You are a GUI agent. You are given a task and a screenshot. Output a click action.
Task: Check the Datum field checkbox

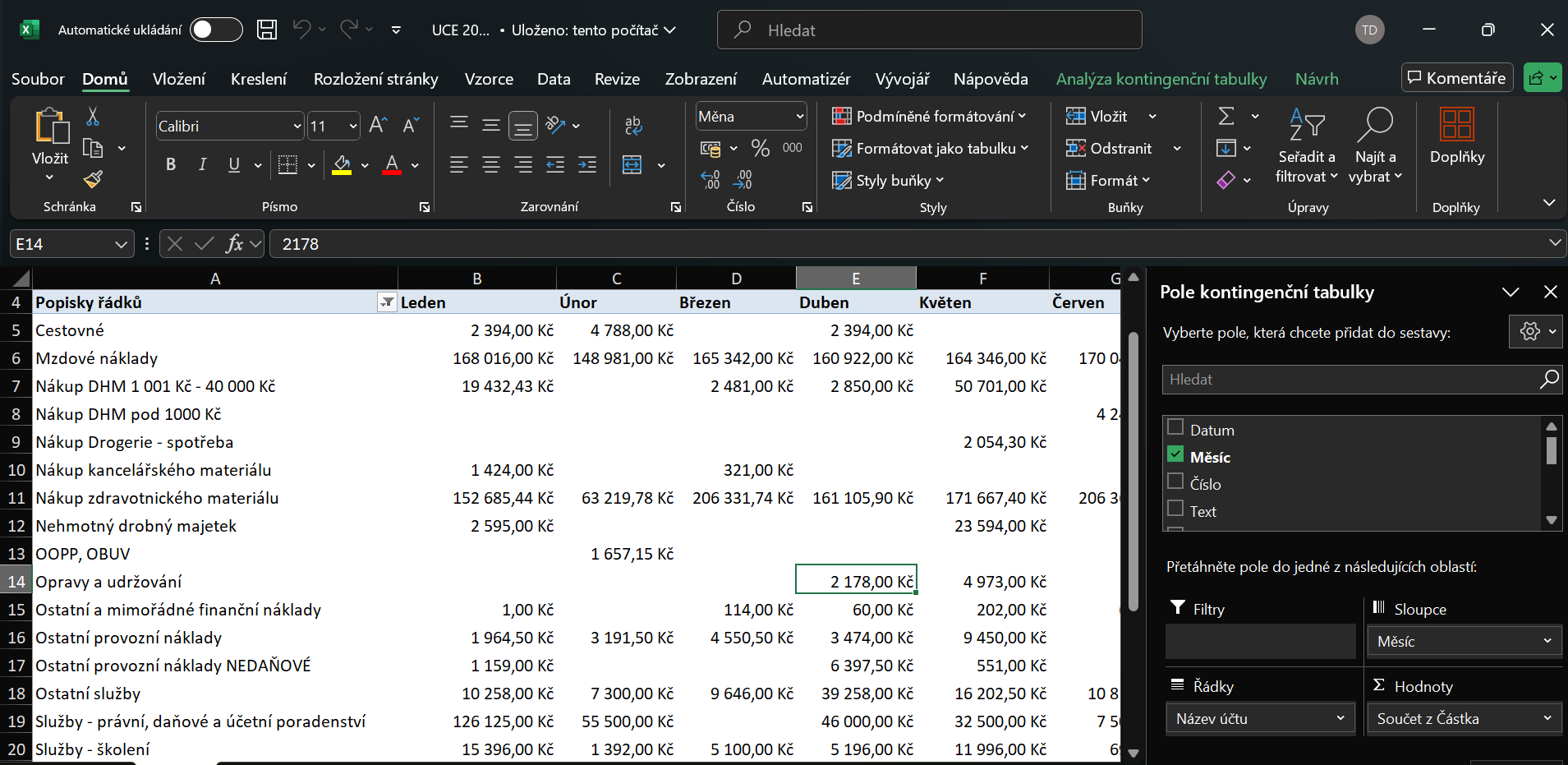point(1175,427)
